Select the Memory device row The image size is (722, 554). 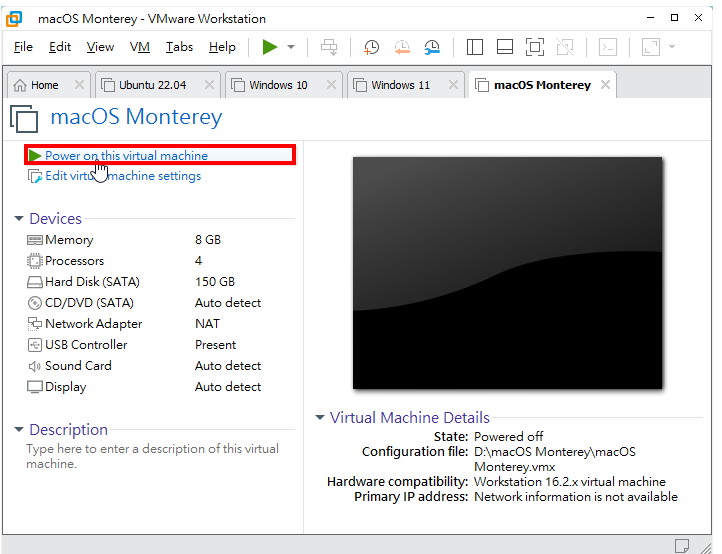click(x=160, y=240)
